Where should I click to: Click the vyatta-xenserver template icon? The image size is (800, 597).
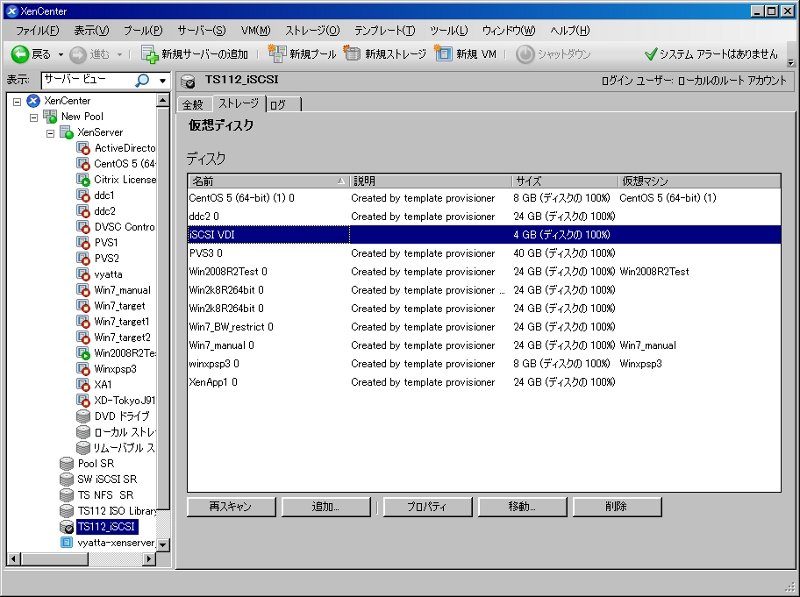(67, 542)
